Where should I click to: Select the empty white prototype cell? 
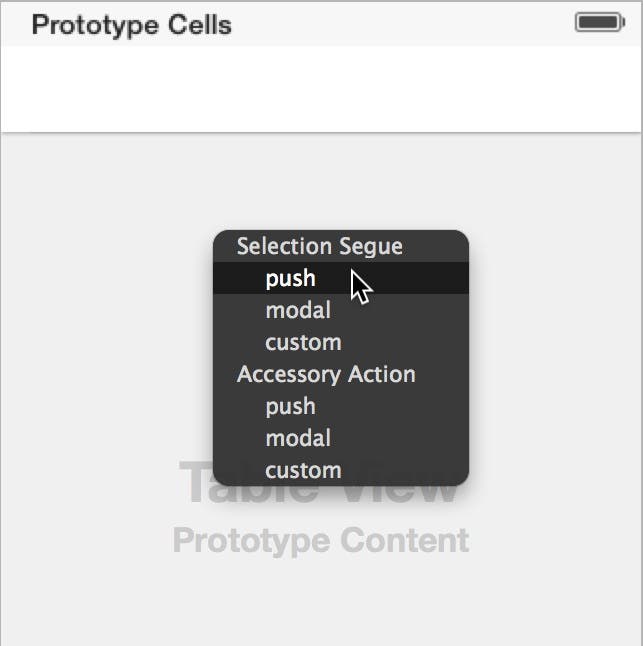[321, 89]
